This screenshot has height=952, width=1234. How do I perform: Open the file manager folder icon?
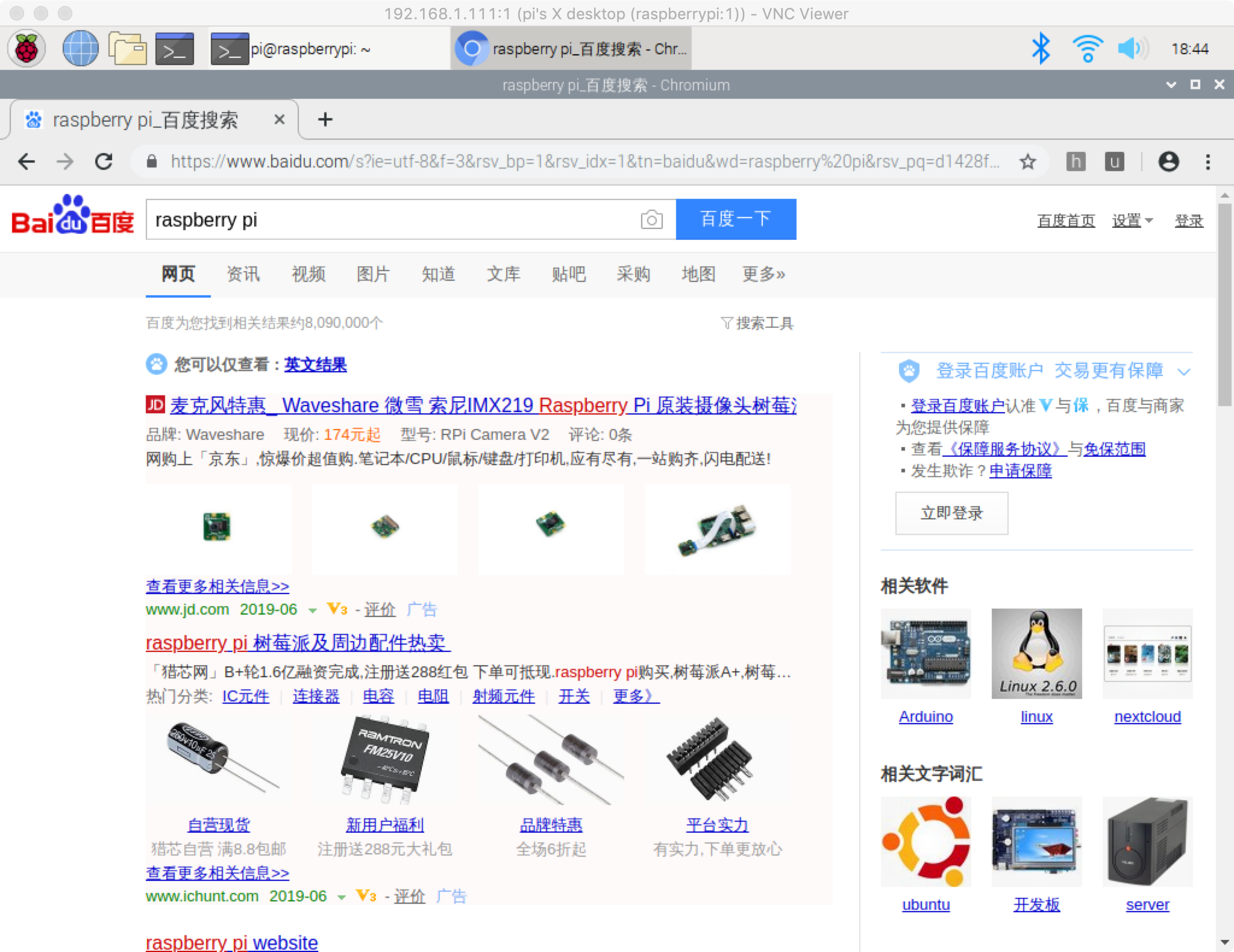point(127,48)
